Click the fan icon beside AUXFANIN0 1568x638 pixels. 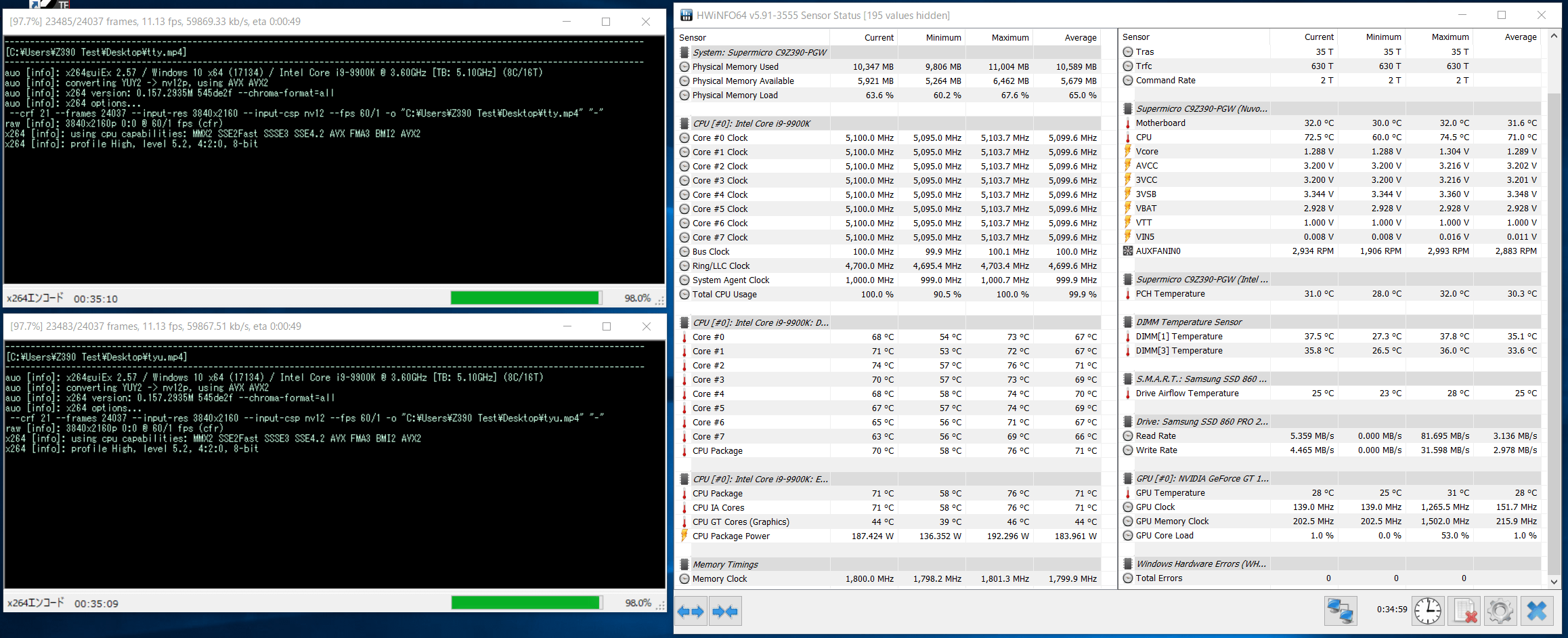[1128, 251]
